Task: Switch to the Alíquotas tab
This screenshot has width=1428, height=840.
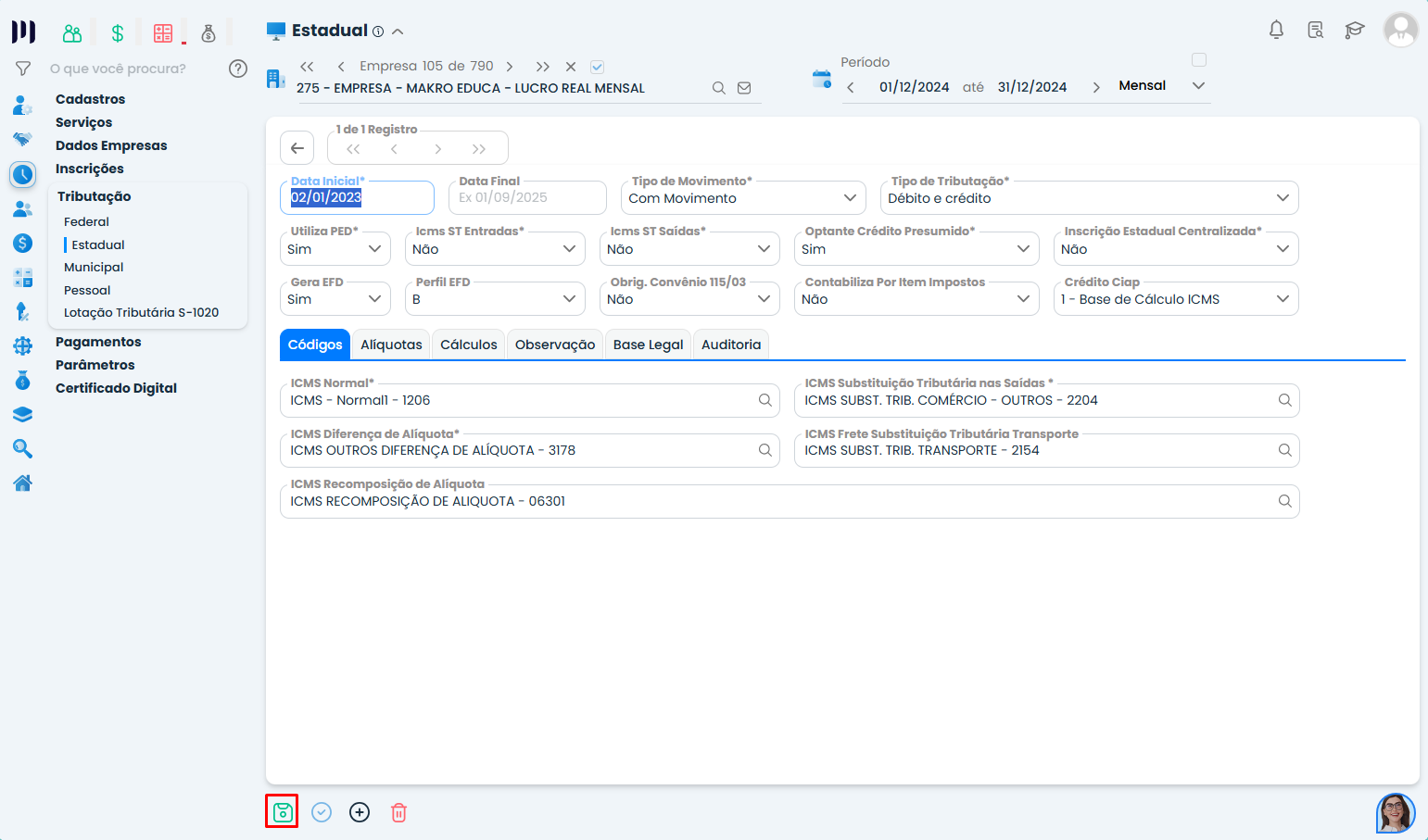Action: (391, 345)
